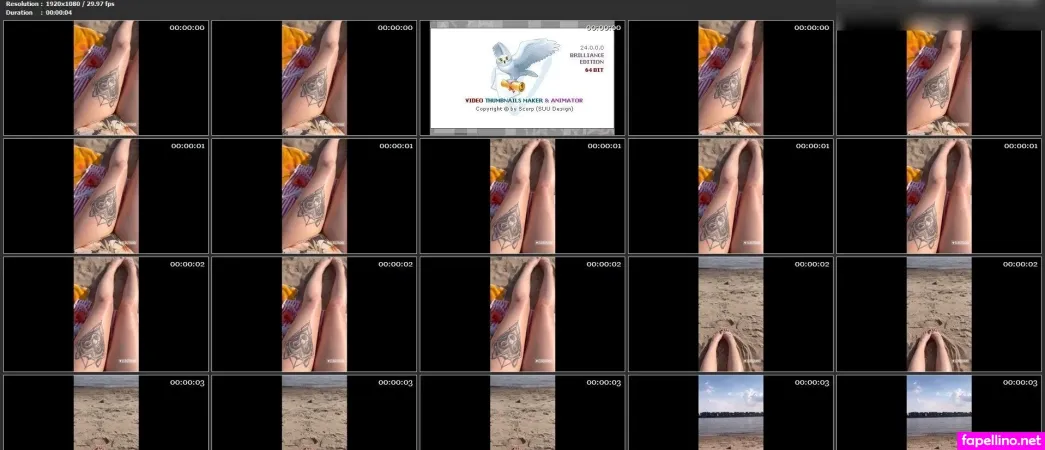This screenshot has height=450, width=1045.
Task: Click the "BRILLIANCE EDITION" label on the splash
Action: [586, 59]
